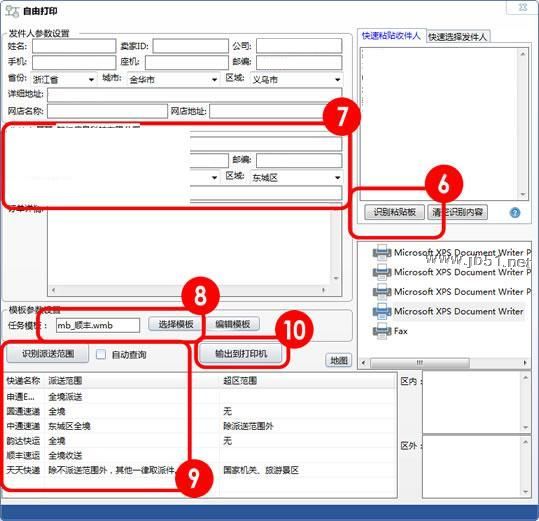This screenshot has width=539, height=521.
Task: Select the 中通速递 courier row
Action: 199,426
